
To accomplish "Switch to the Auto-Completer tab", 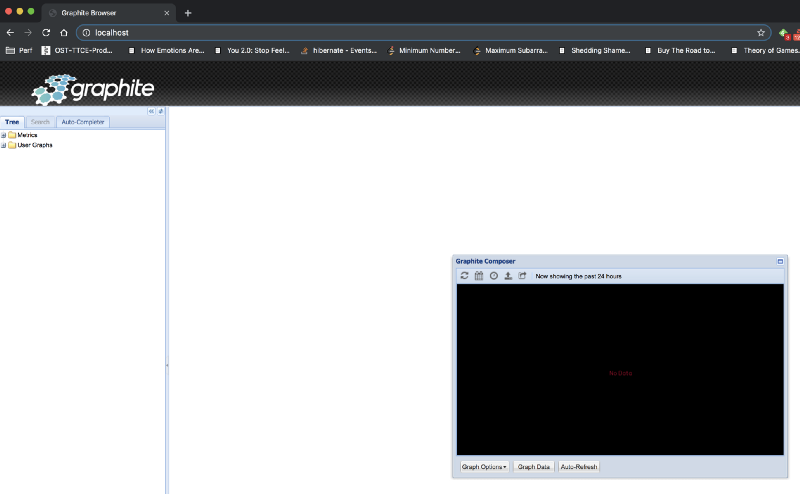I will pos(83,122).
